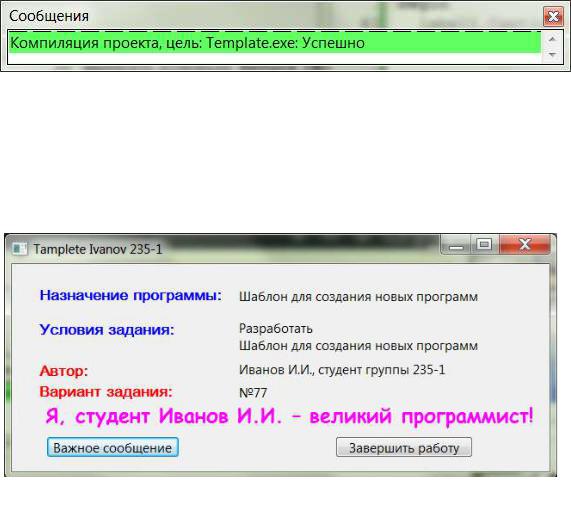
Task: Click the 'Сообщения' panel title
Action: point(49,16)
